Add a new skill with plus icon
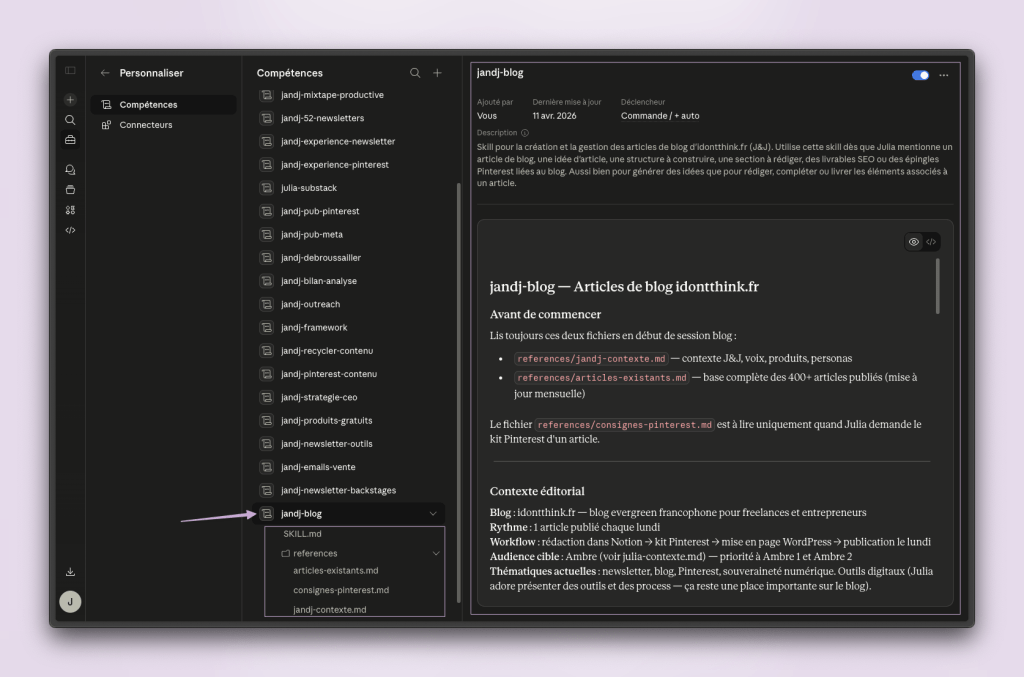Screen dimensions: 1024x677 437,73
